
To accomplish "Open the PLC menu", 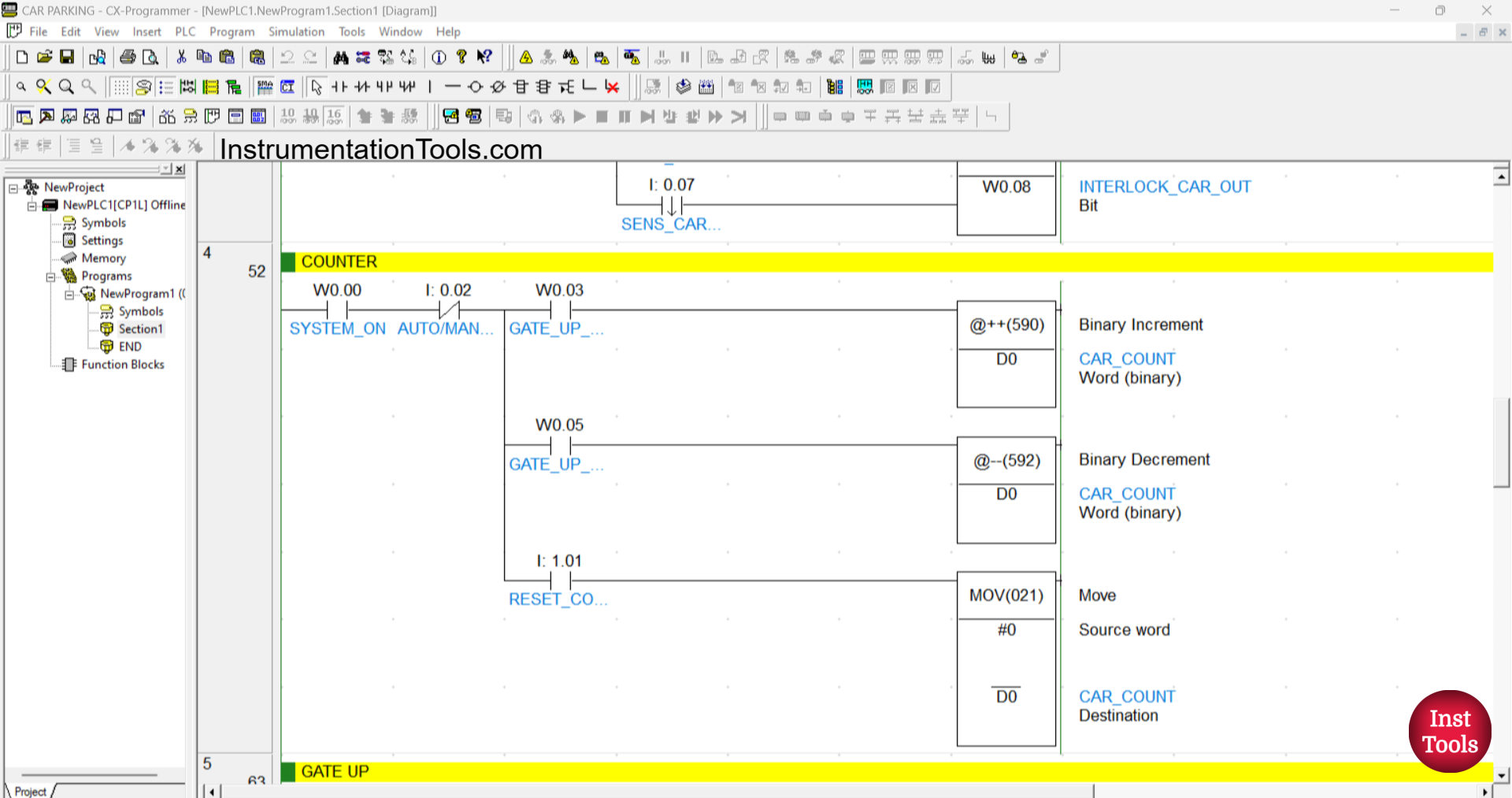I will click(x=185, y=32).
